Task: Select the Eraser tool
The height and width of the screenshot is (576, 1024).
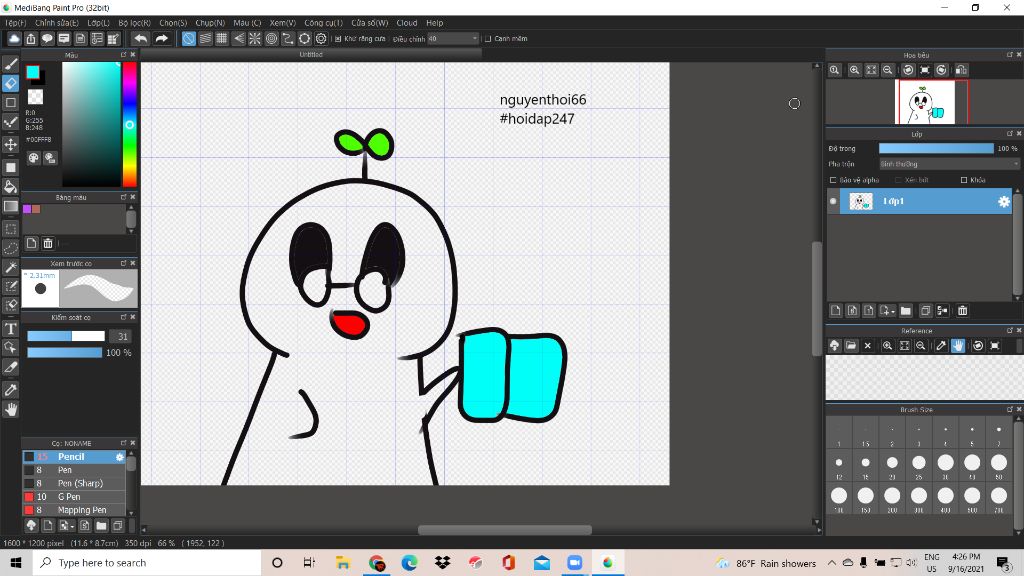Action: coord(10,84)
